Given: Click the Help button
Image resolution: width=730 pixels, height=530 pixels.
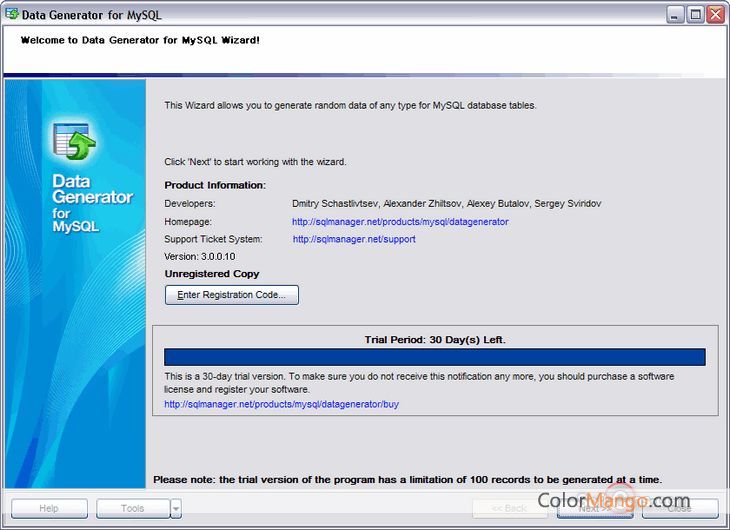Looking at the screenshot, I should tap(49, 508).
